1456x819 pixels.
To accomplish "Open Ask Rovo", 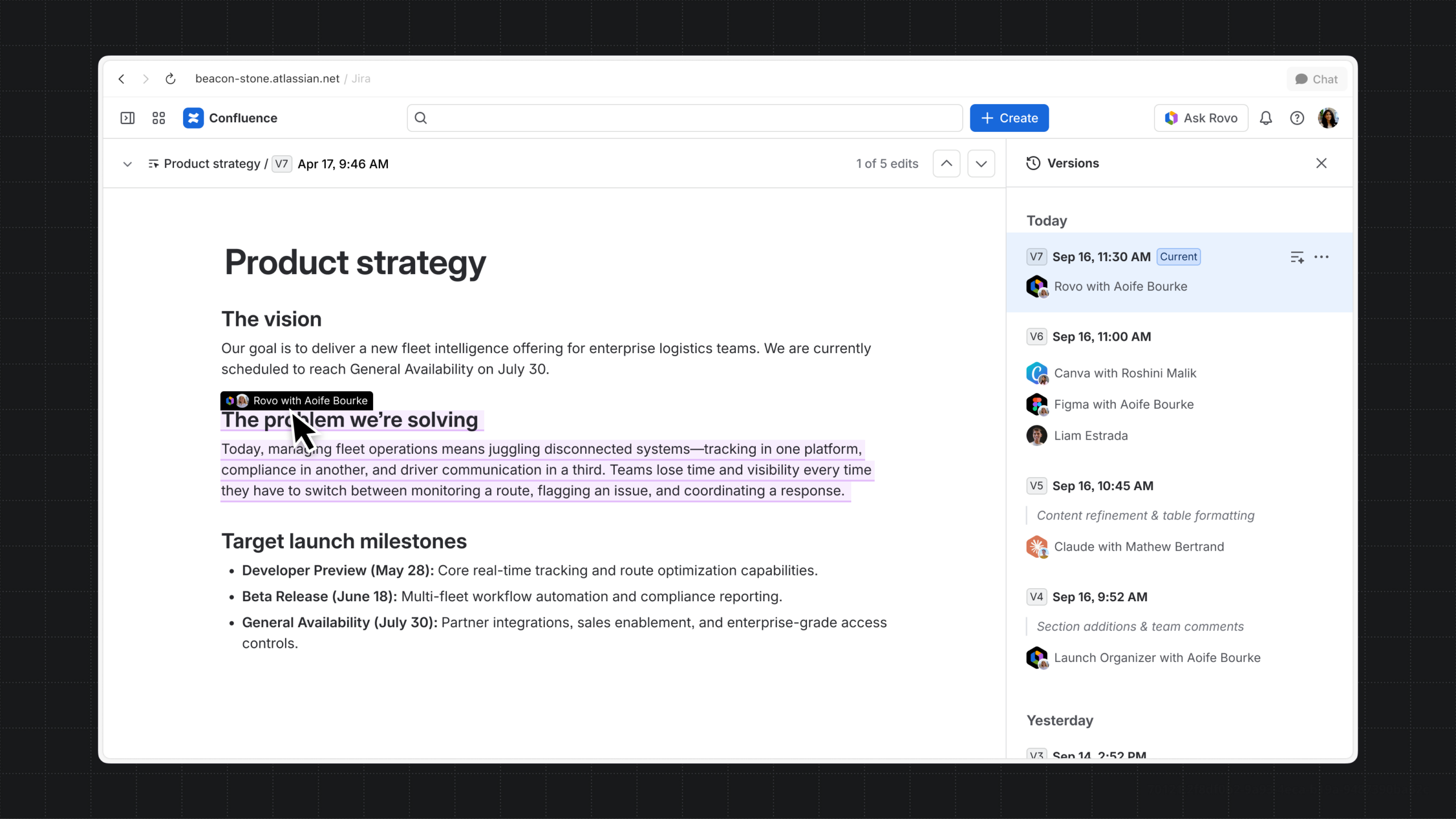I will click(x=1201, y=118).
